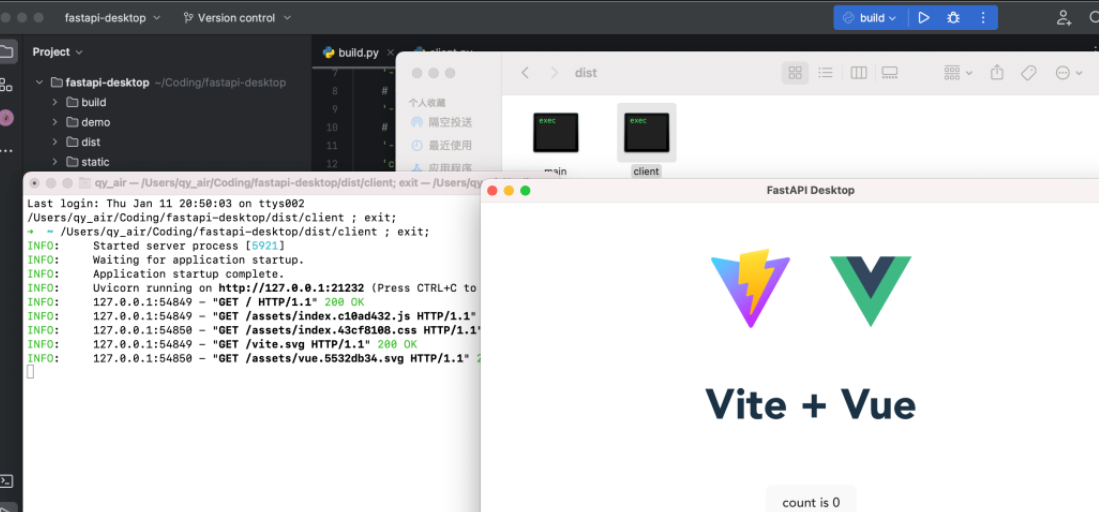Open the fastapi-desktop project dropdown

point(105,18)
